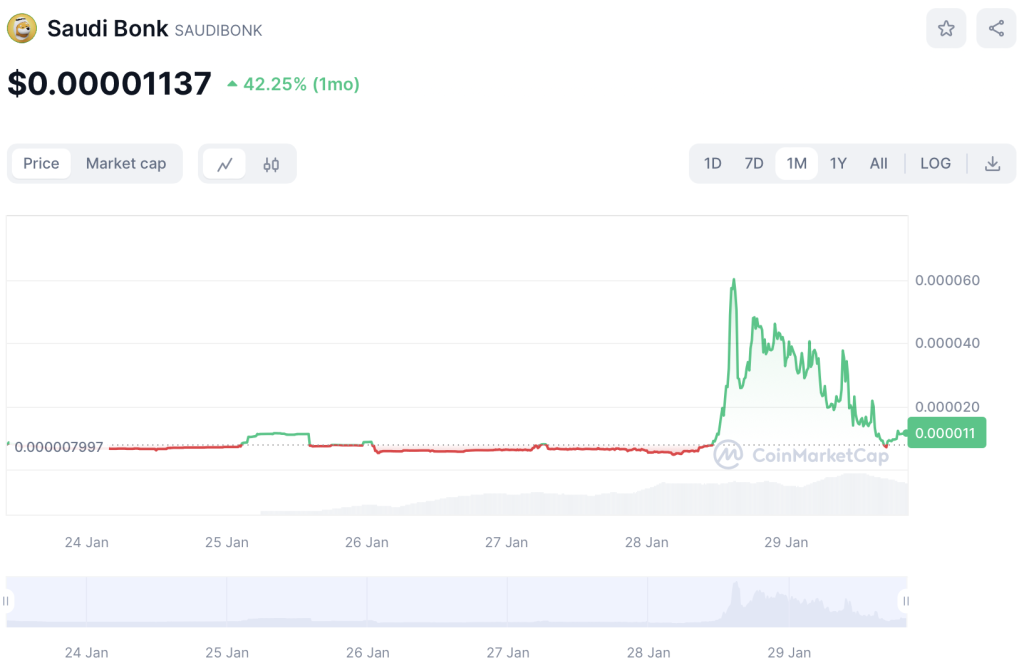Click the price peak on chart
This screenshot has height=670, width=1024.
pos(734,280)
